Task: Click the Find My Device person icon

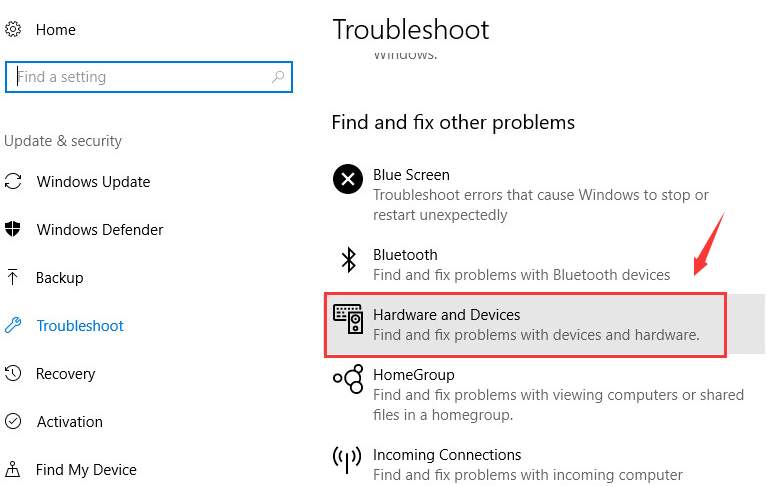Action: [12, 469]
